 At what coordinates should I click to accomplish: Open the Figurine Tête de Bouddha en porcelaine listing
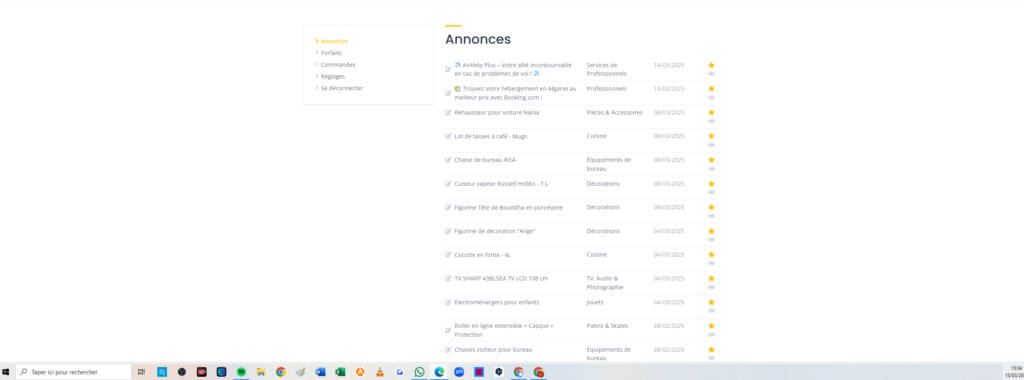(508, 207)
